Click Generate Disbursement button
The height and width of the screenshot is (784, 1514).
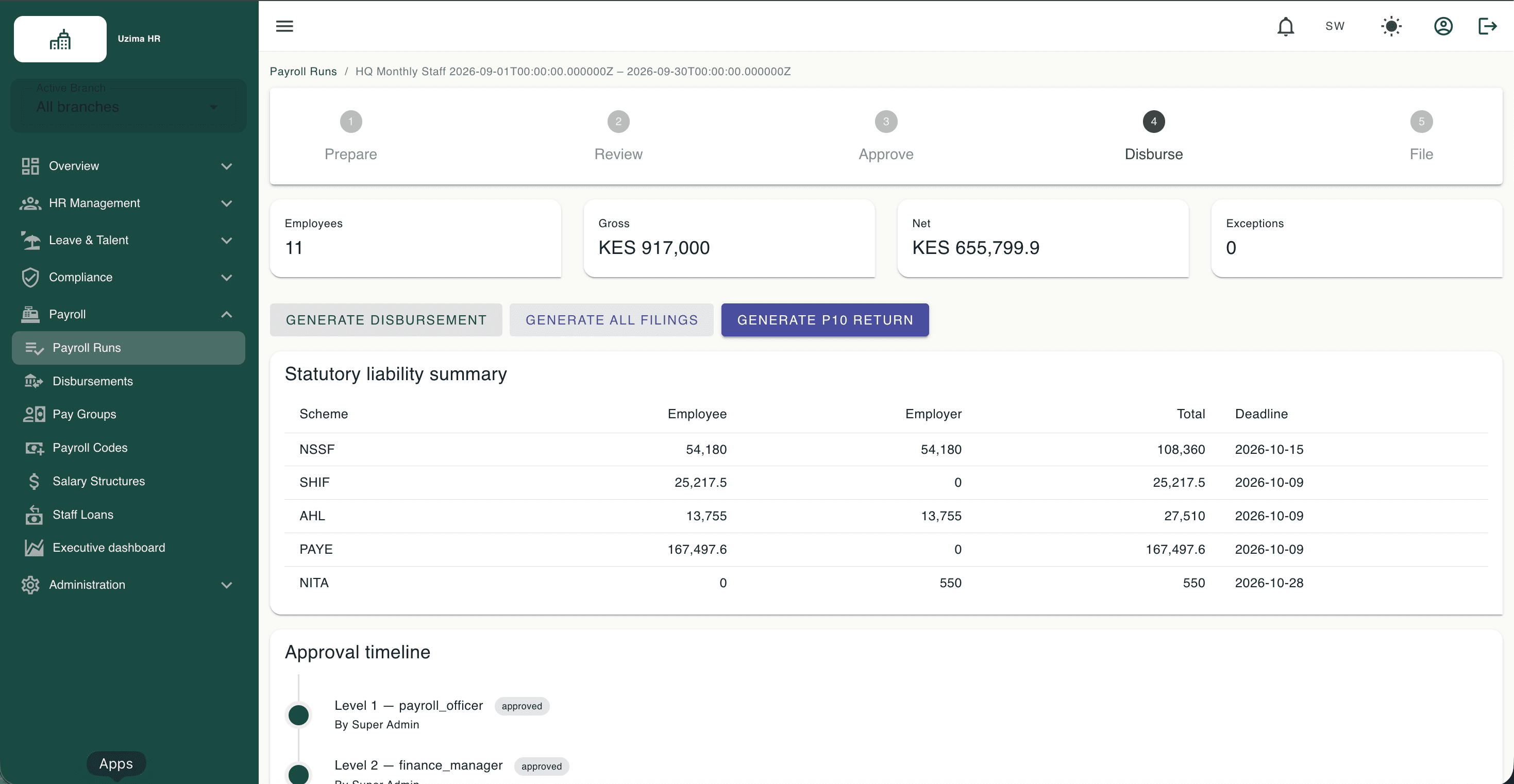[386, 320]
